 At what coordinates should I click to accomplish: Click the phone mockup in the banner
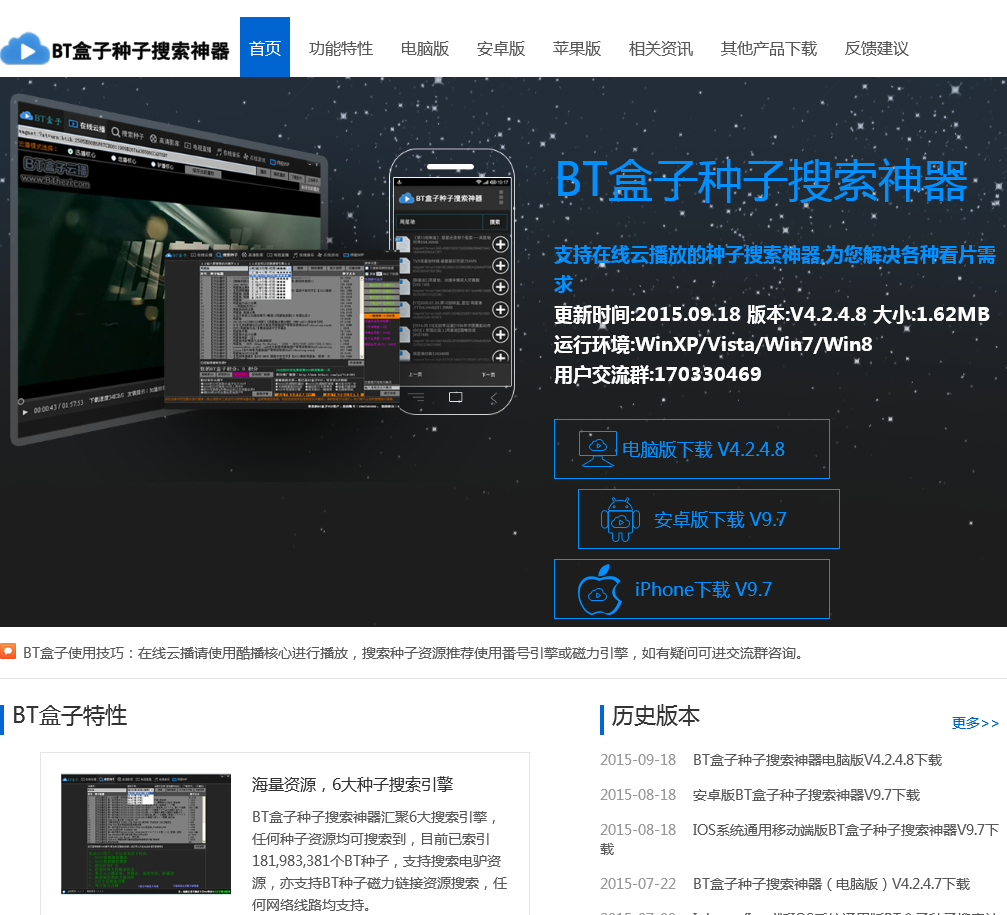click(x=451, y=281)
